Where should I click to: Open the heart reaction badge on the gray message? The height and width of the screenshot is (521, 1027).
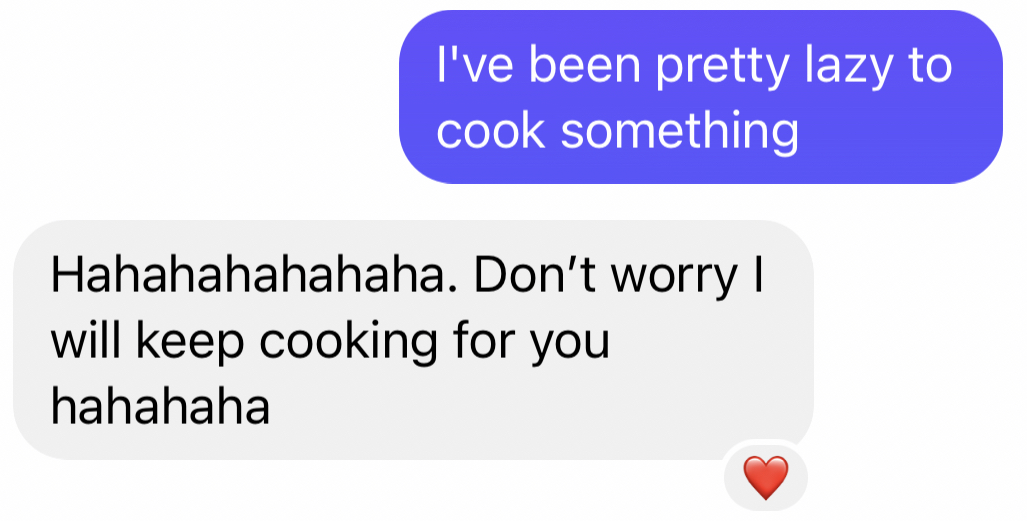tap(766, 477)
